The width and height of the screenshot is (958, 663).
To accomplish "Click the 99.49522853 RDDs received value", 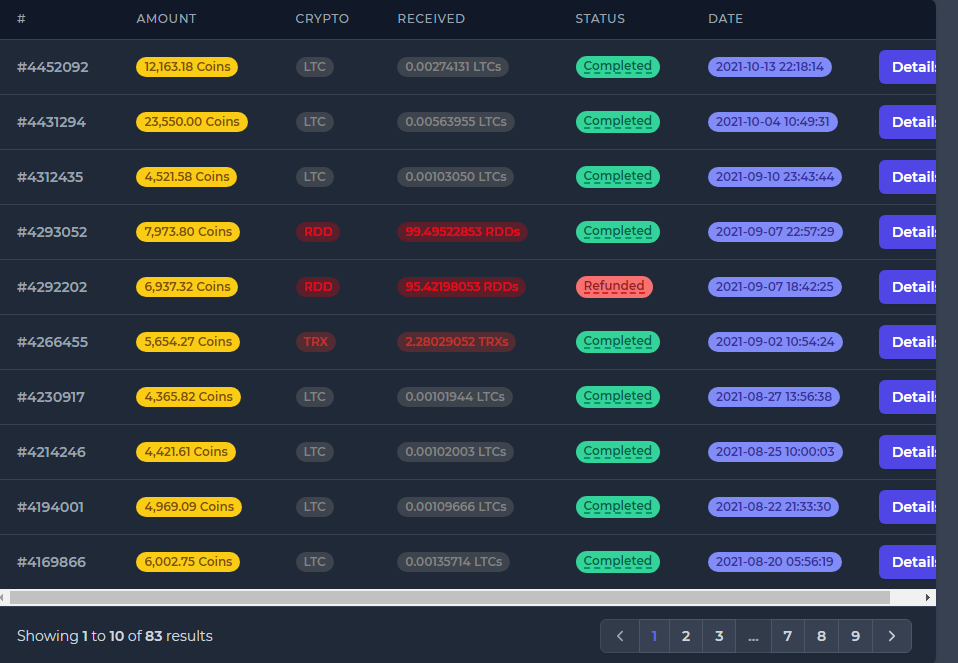I will tap(463, 232).
